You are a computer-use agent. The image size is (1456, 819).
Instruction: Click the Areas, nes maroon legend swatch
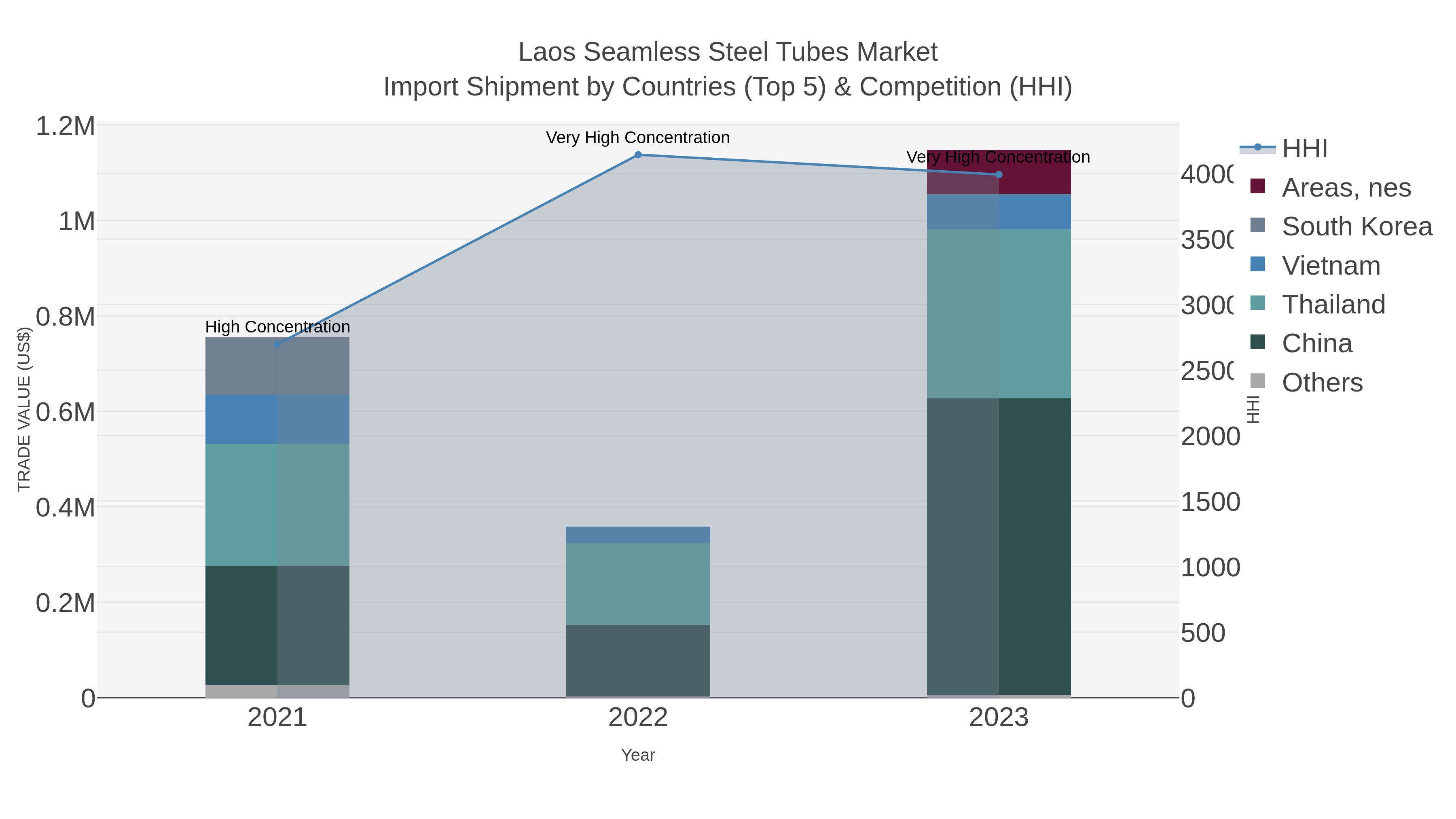click(x=1257, y=186)
